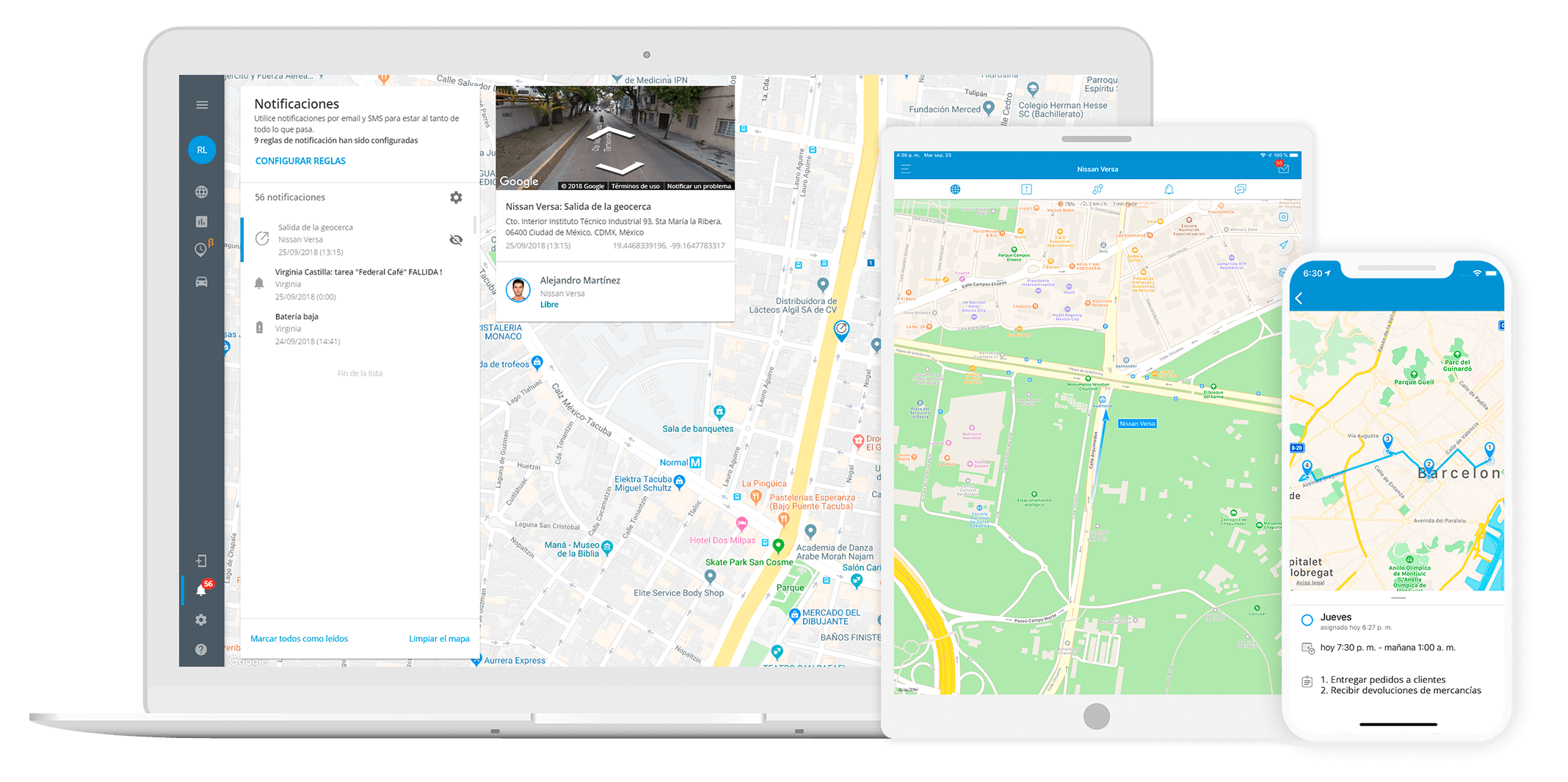Viewport: 1568px width, 782px height.
Task: Open the reports bar chart icon
Action: pyautogui.click(x=202, y=222)
